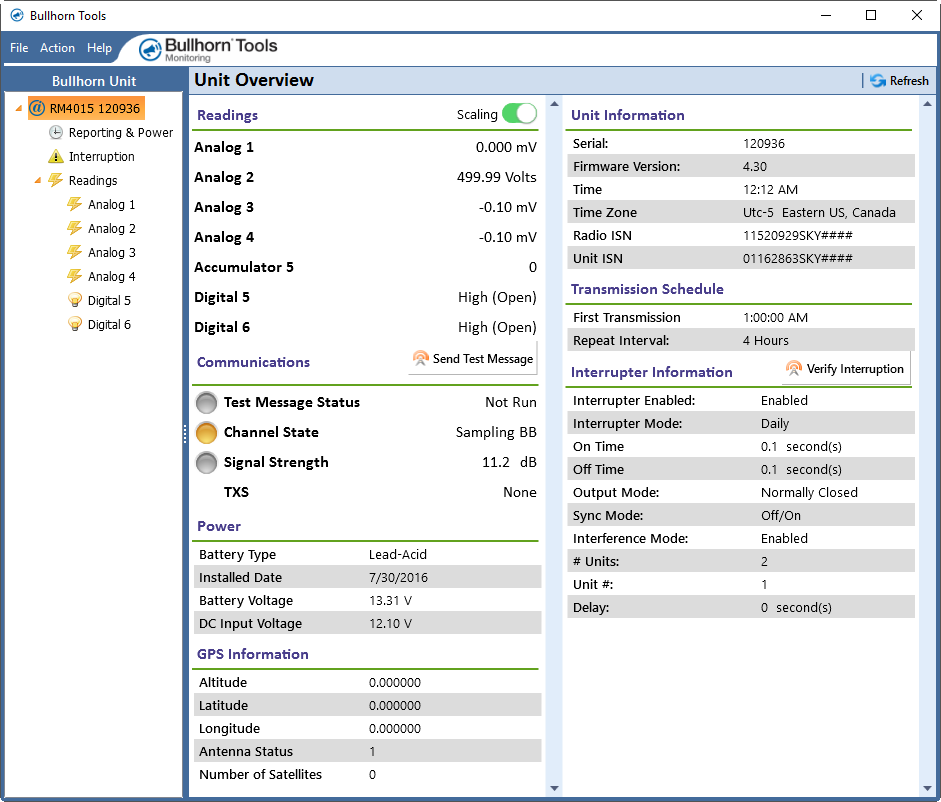Click the Test Message Status indicator light
Screen dimensions: 941x802
click(206, 403)
